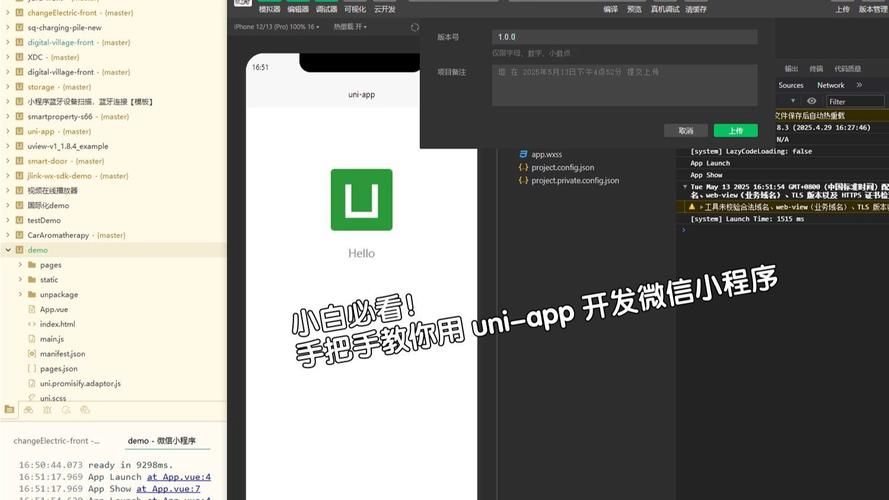Switch to the Sources devtools tab

point(791,85)
